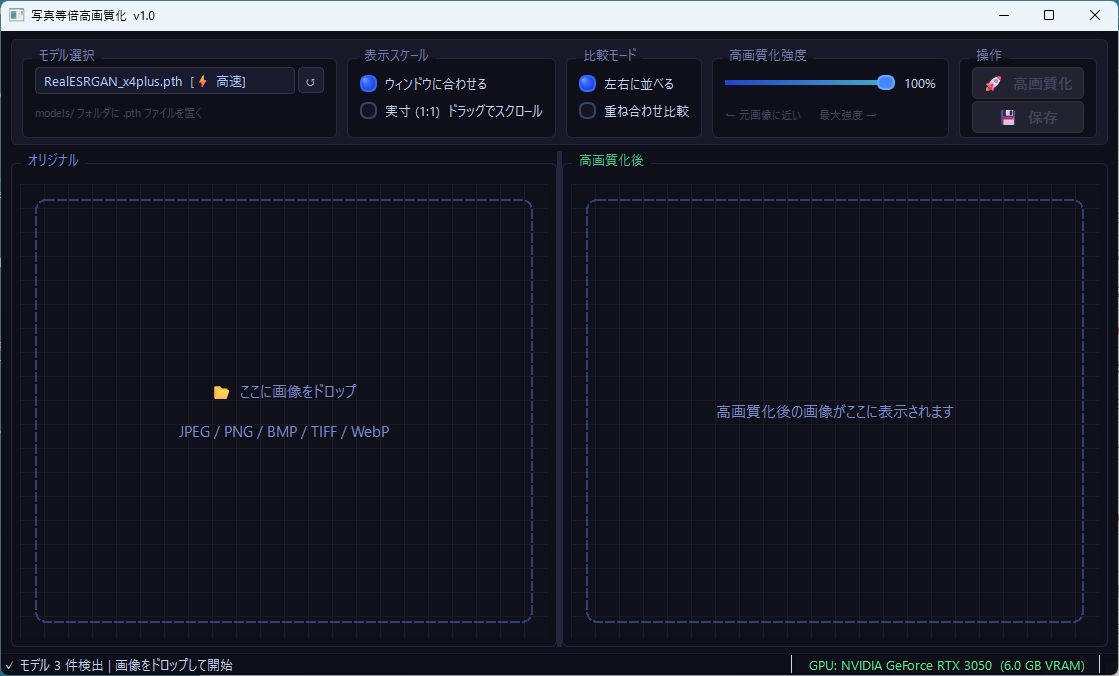Click the 高画質化強度 slider handle
Screen dimensions: 1119x676
(886, 83)
